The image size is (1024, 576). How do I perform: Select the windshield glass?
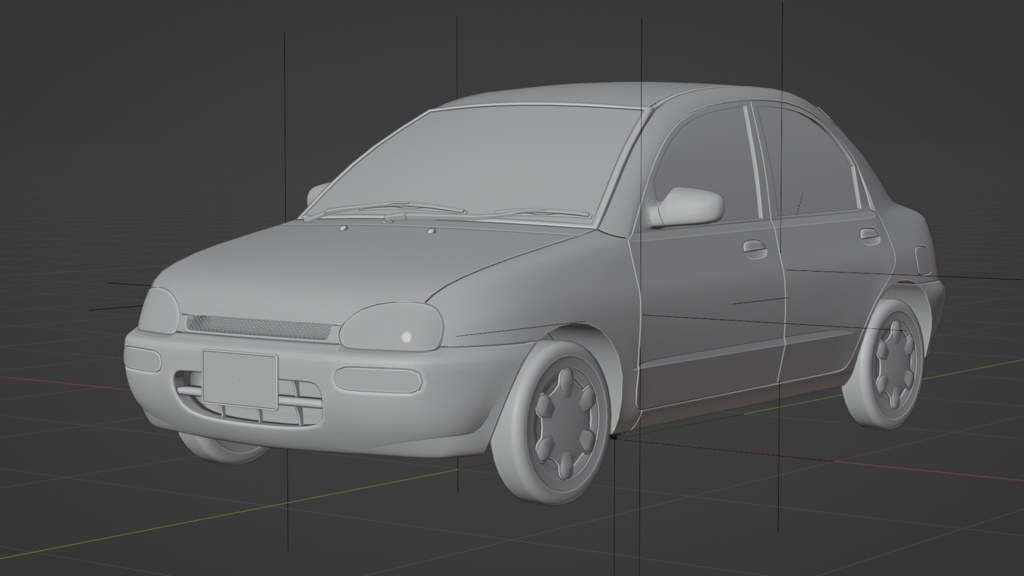tap(477, 165)
